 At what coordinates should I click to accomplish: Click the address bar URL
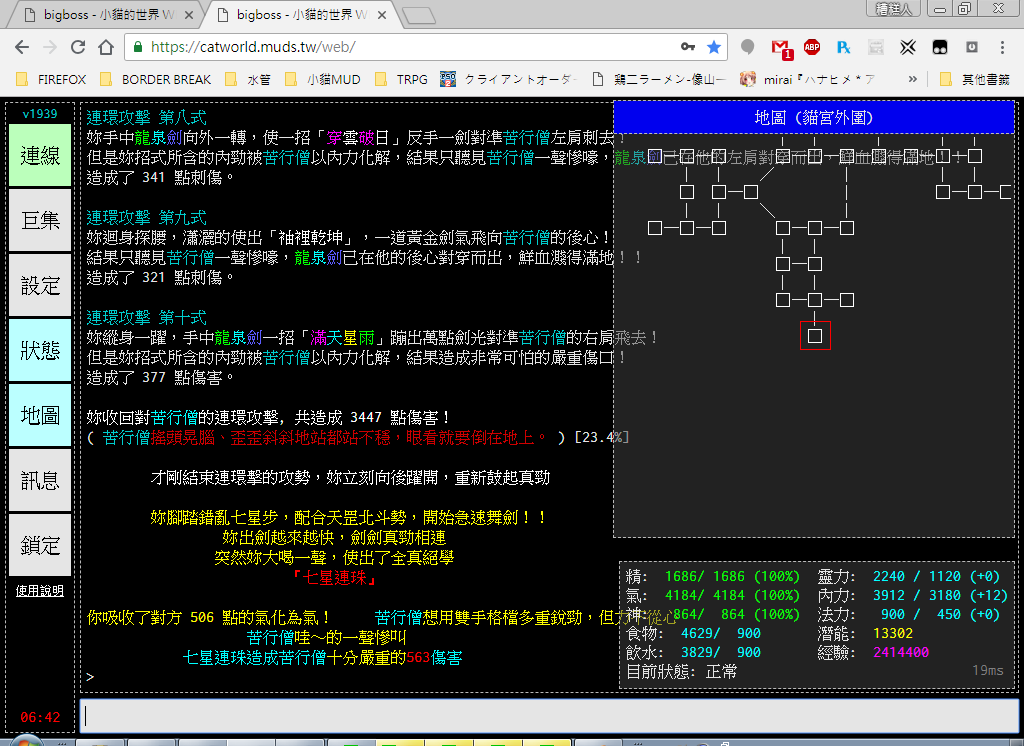pyautogui.click(x=253, y=47)
